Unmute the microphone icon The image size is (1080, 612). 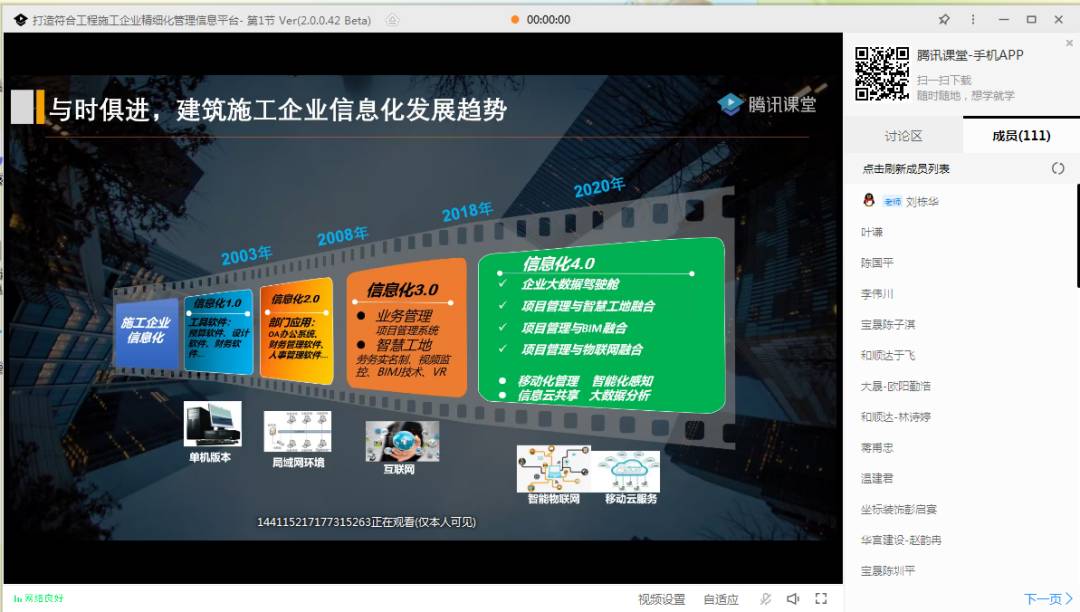tap(766, 598)
